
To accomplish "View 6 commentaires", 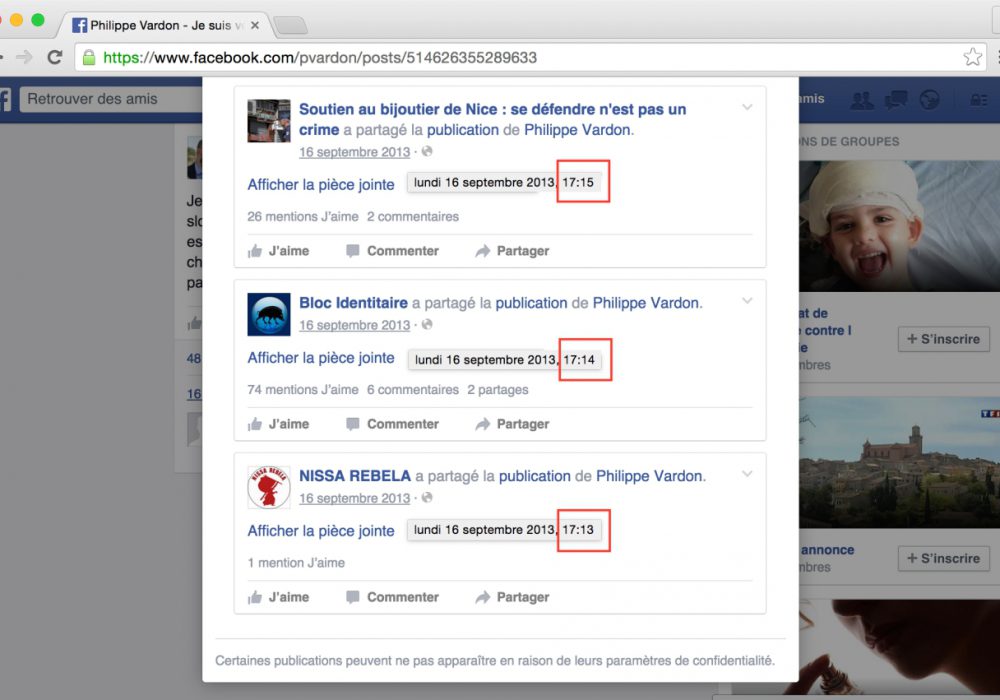I will coord(413,390).
